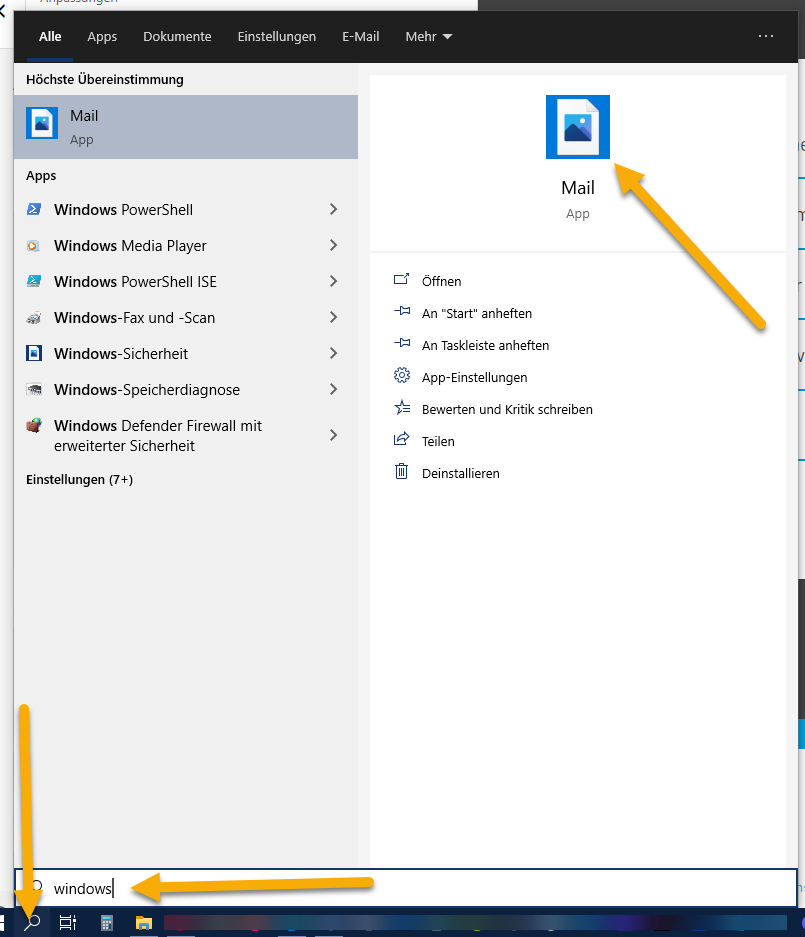
Task: Open the three-dot options menu
Action: [x=766, y=36]
